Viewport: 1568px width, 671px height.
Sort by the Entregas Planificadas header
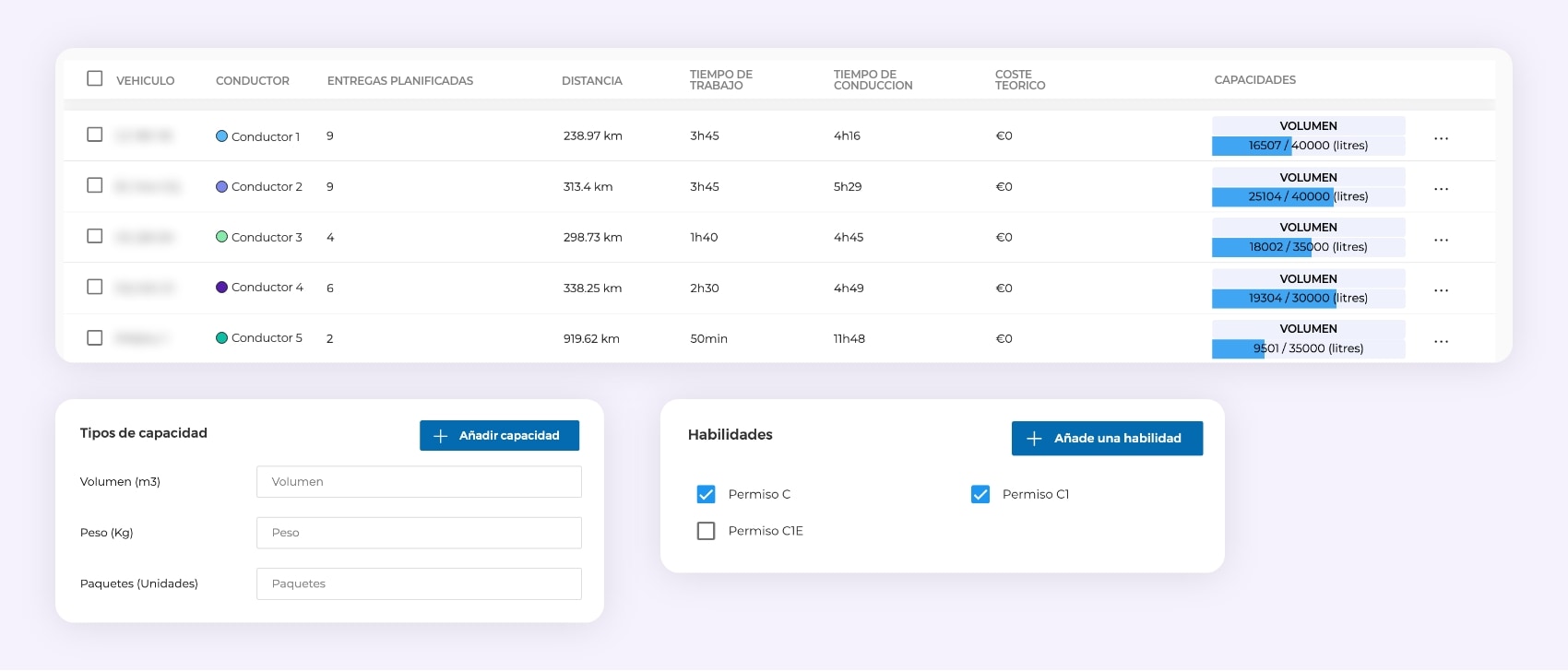[x=399, y=81]
